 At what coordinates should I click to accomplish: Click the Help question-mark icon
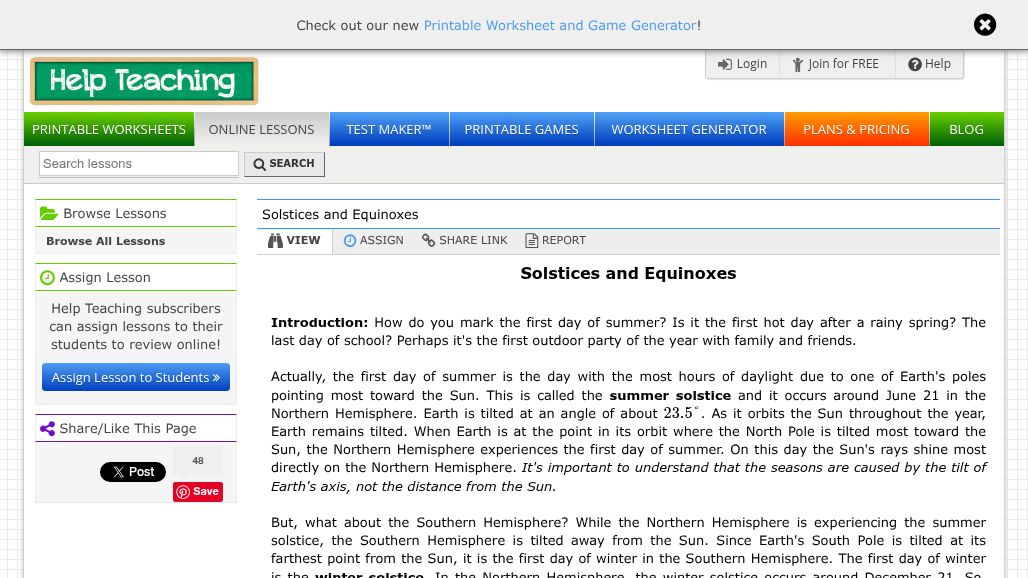916,64
